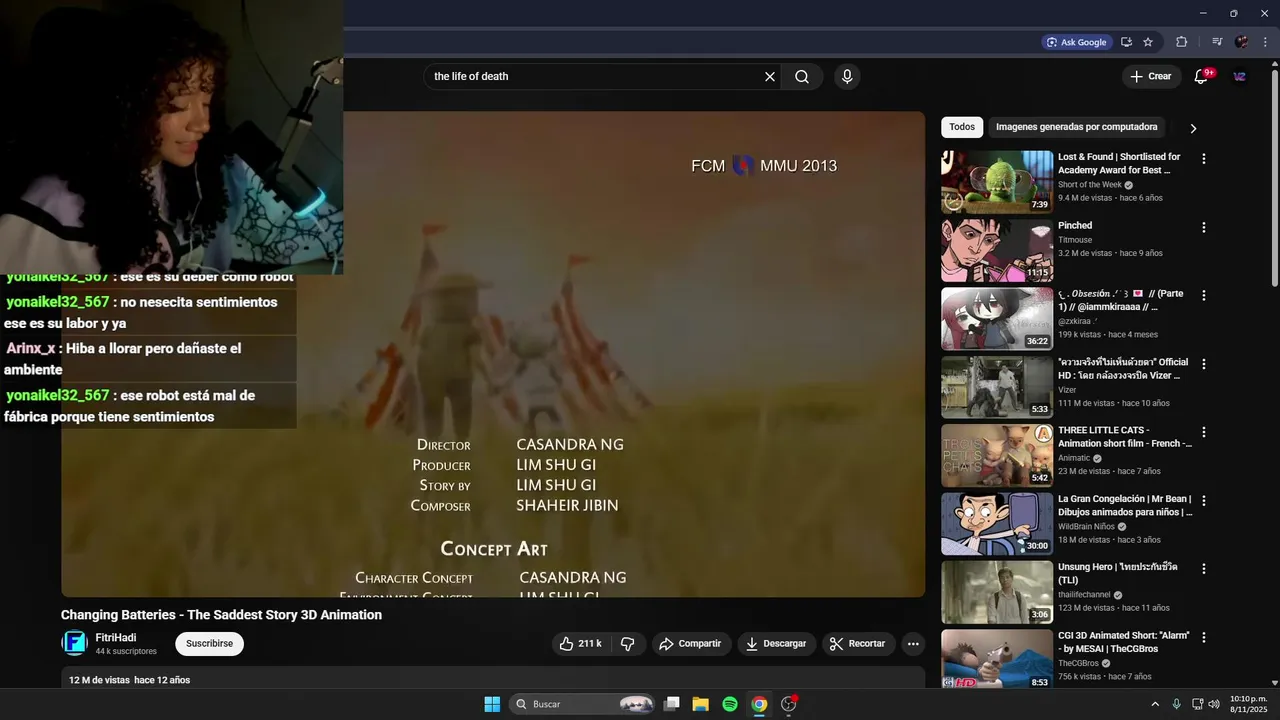Bookmark this page with star icon
Screen dimensions: 1280x720
pyautogui.click(x=1148, y=42)
